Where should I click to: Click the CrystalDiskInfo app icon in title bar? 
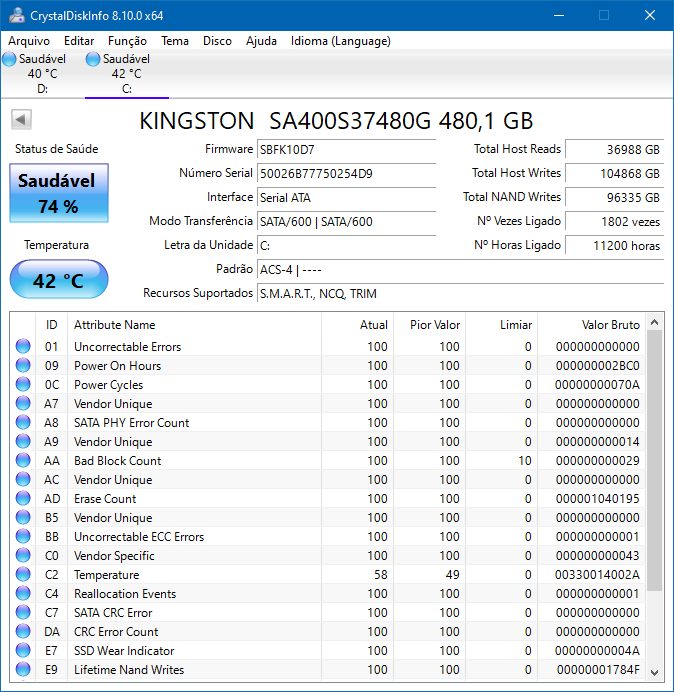click(x=17, y=15)
